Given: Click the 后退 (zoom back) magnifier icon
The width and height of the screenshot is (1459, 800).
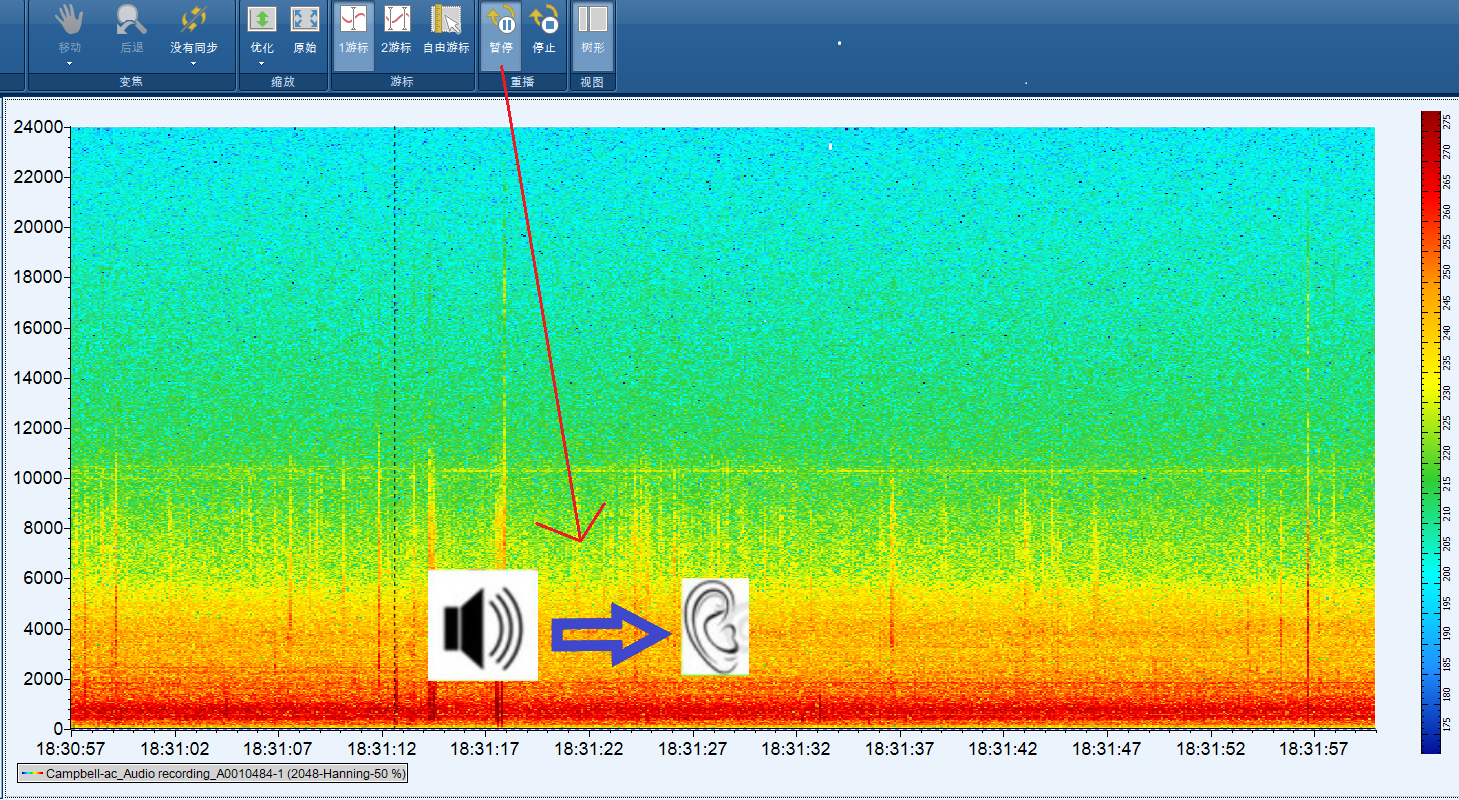Looking at the screenshot, I should pos(131,28).
